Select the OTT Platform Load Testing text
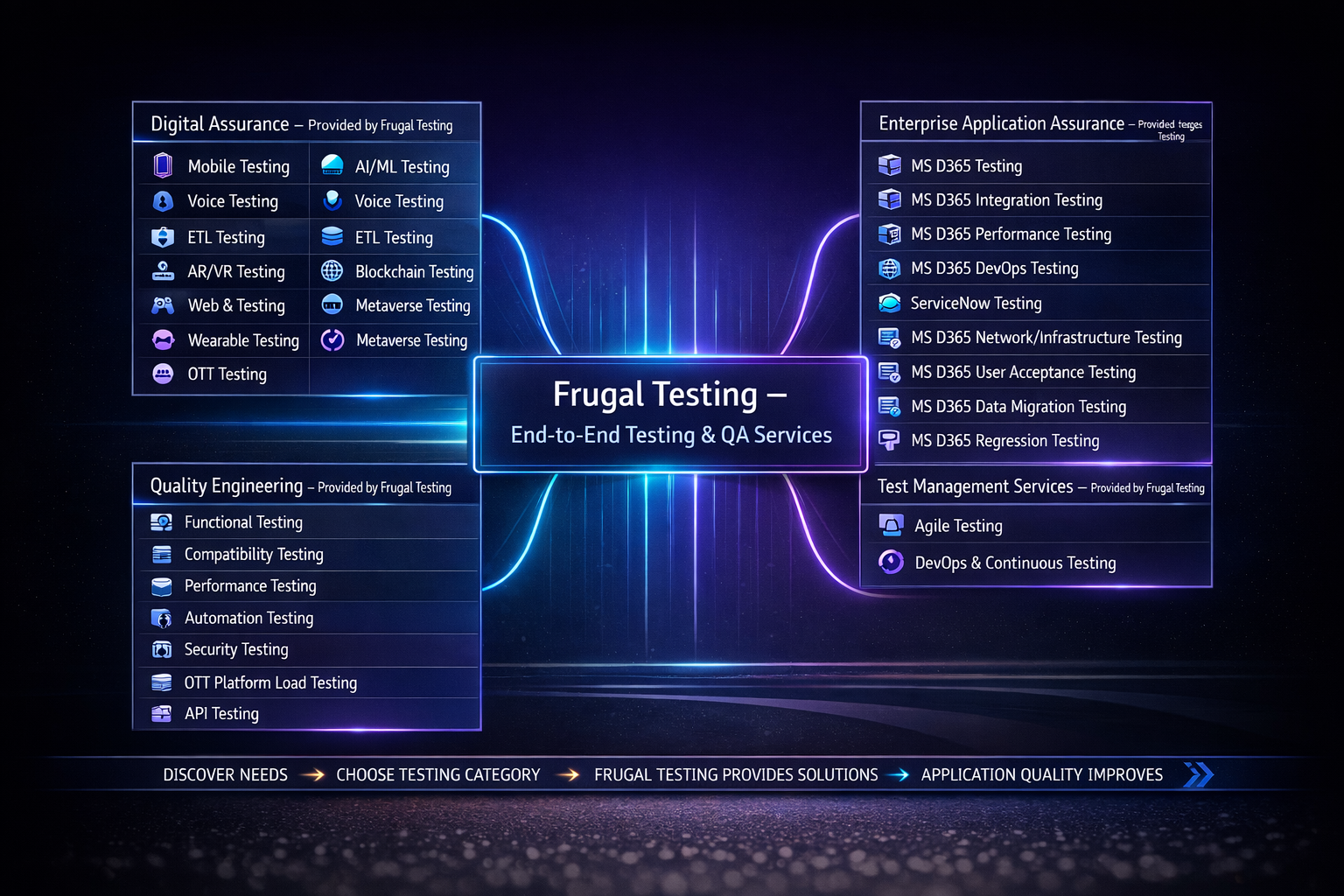The image size is (1344, 896). pyautogui.click(x=270, y=682)
